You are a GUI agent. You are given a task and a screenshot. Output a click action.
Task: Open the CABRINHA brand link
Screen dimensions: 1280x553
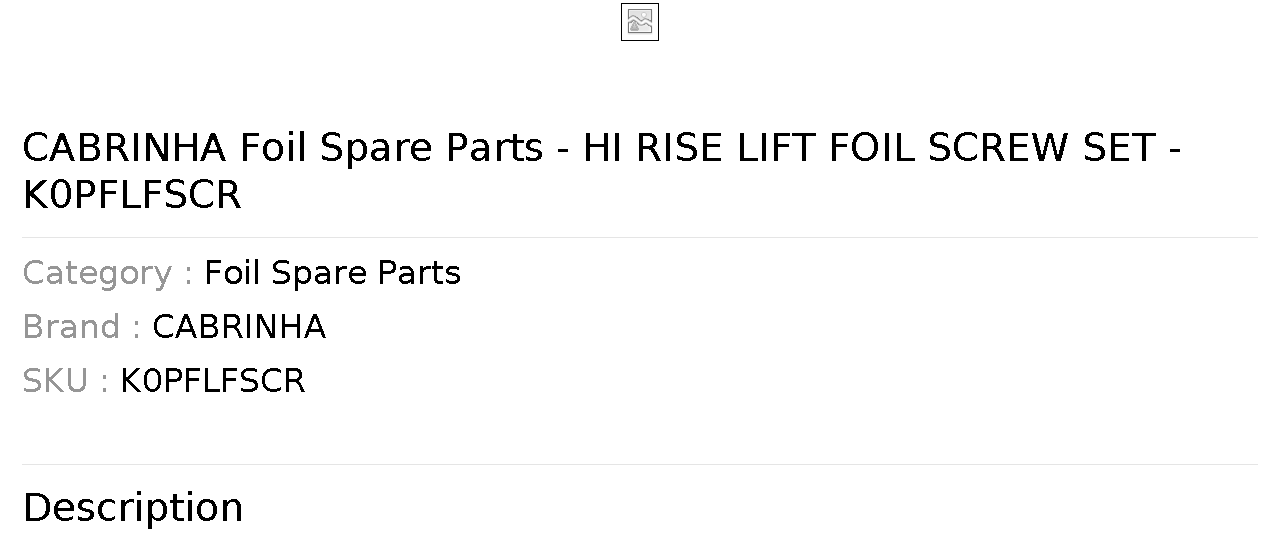tap(239, 327)
